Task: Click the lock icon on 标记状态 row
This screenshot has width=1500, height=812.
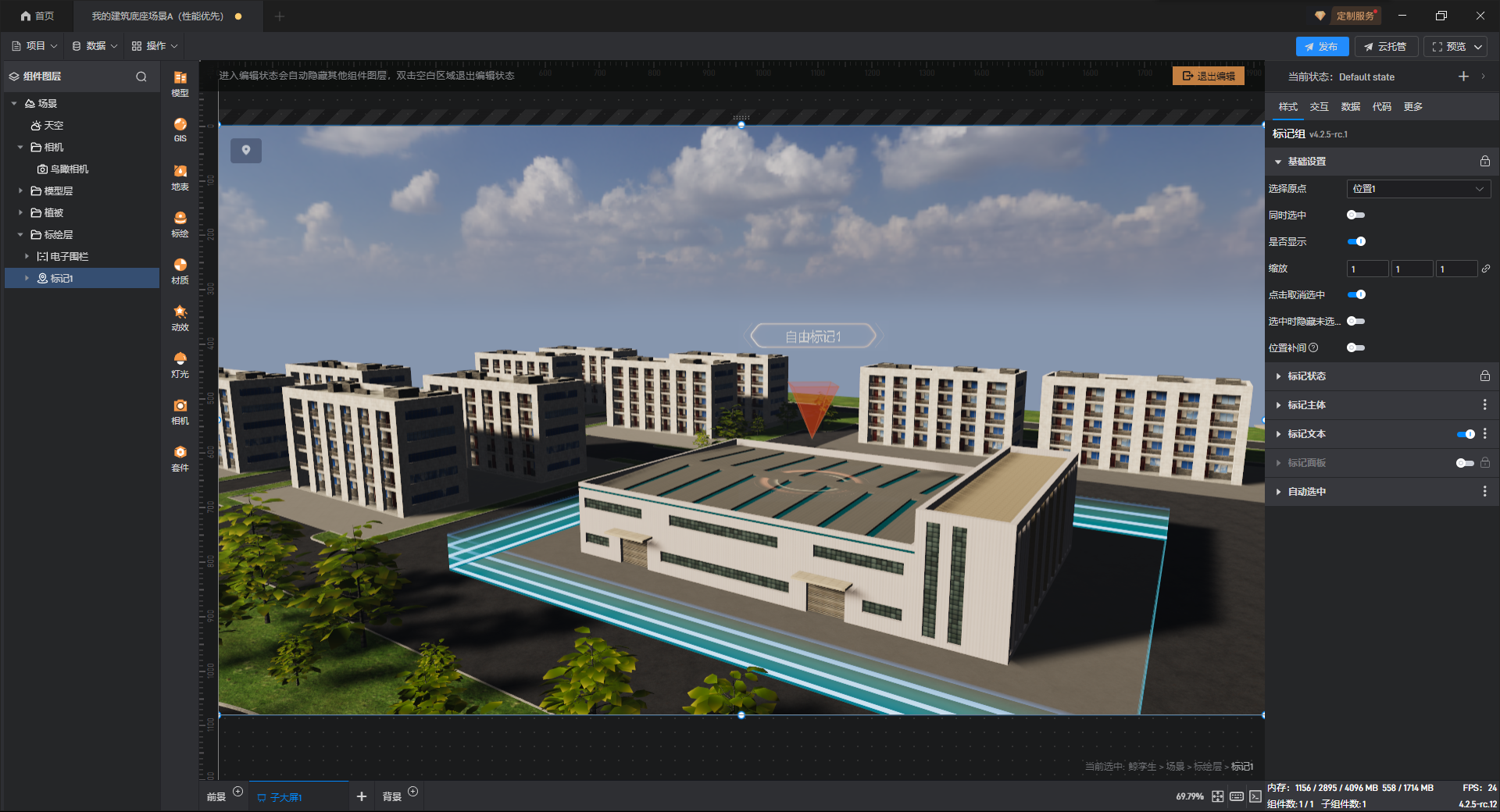Action: (x=1484, y=376)
